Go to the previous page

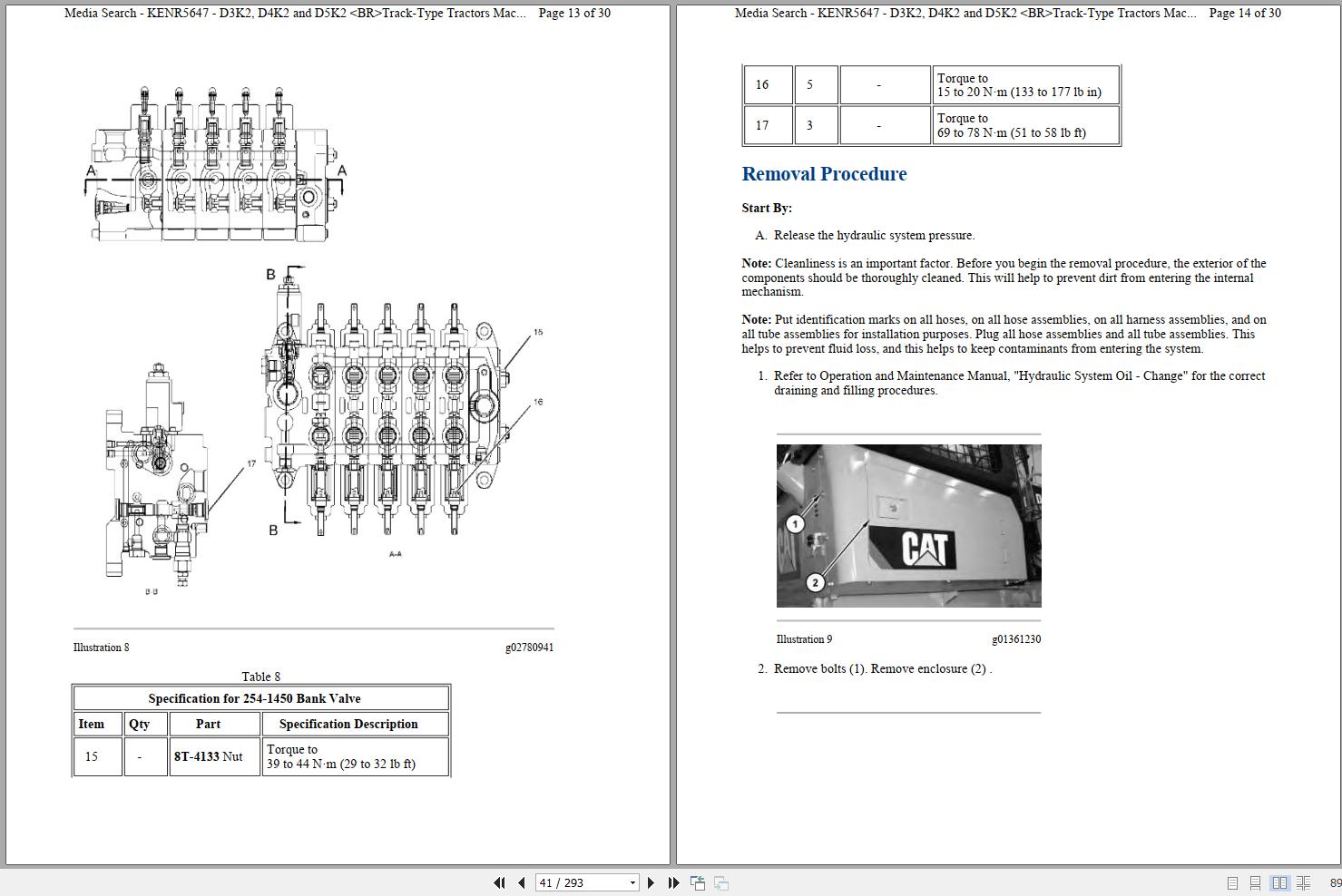point(521,882)
